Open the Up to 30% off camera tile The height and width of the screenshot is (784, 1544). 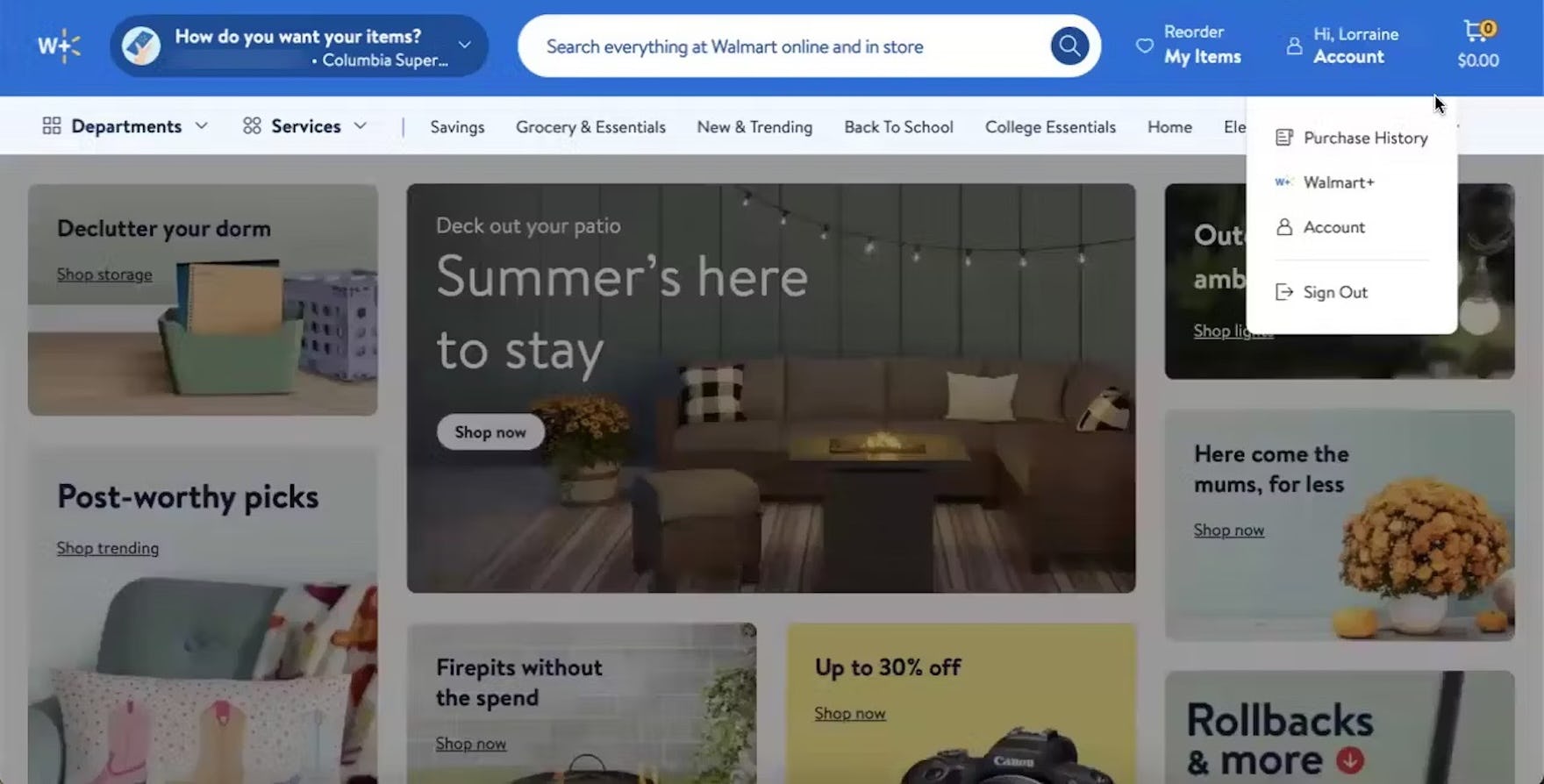tap(961, 703)
